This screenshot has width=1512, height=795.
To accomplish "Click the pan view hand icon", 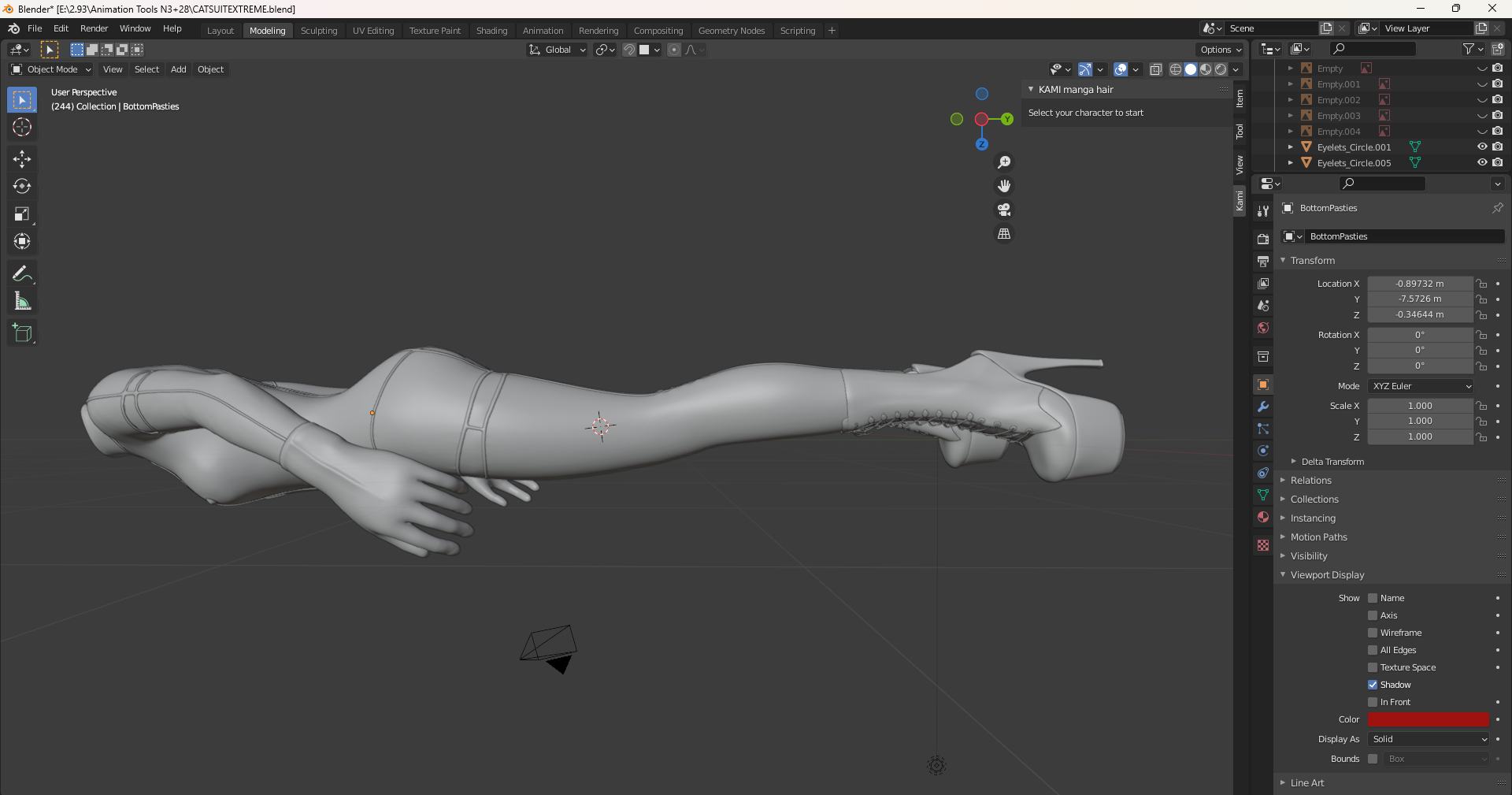I will coord(1004,186).
